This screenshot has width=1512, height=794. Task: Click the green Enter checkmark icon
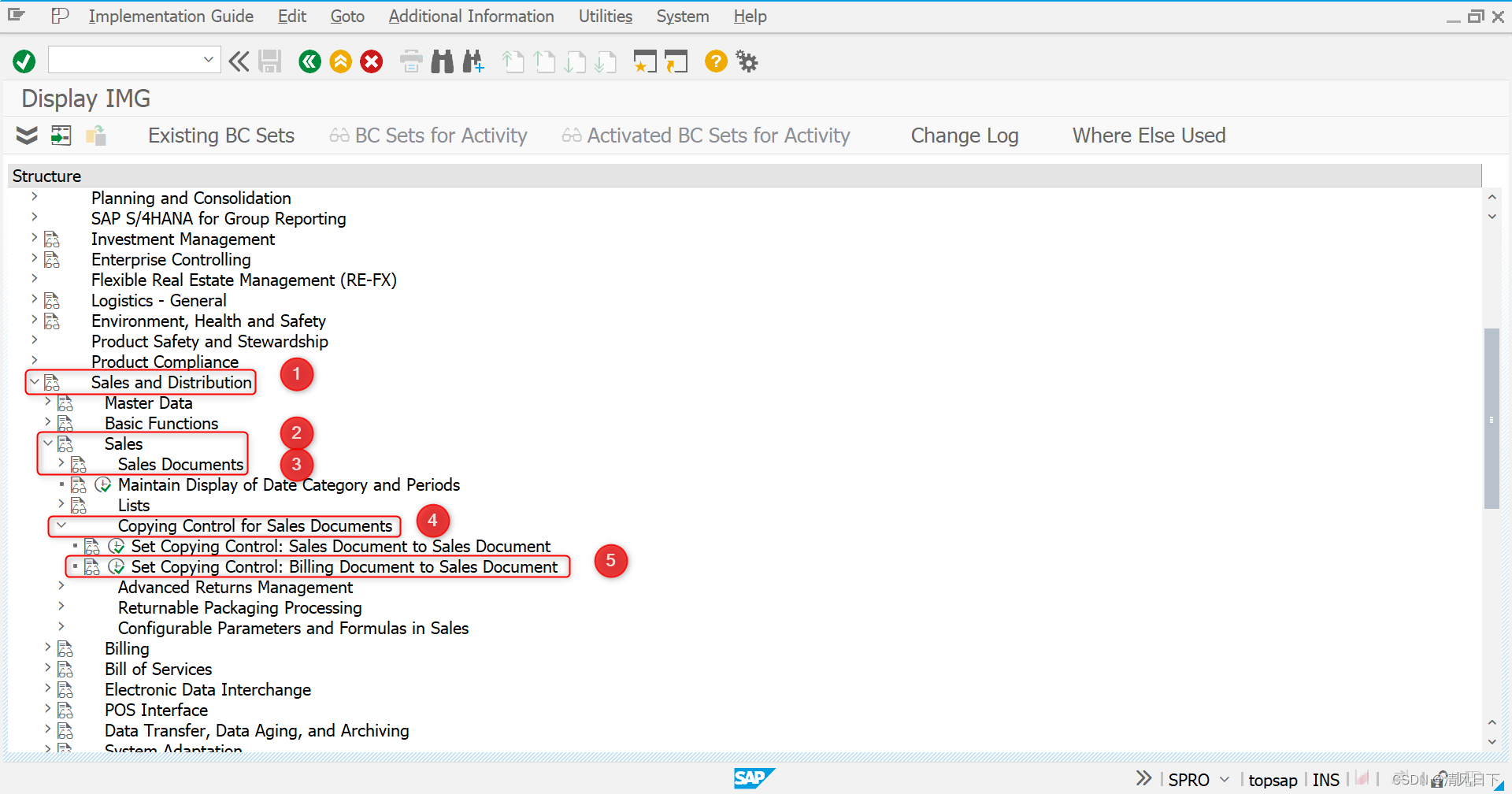(24, 61)
